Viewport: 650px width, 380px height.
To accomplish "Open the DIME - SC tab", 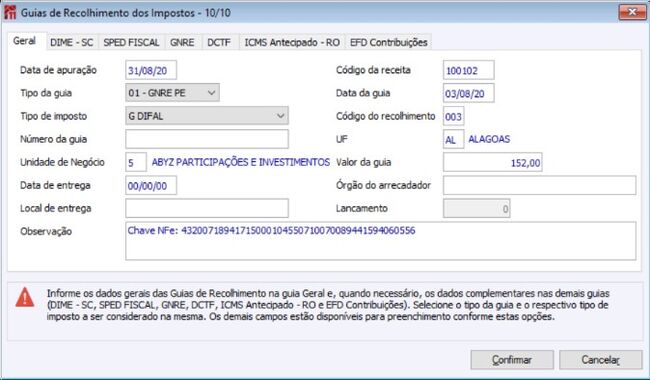I will [x=72, y=42].
